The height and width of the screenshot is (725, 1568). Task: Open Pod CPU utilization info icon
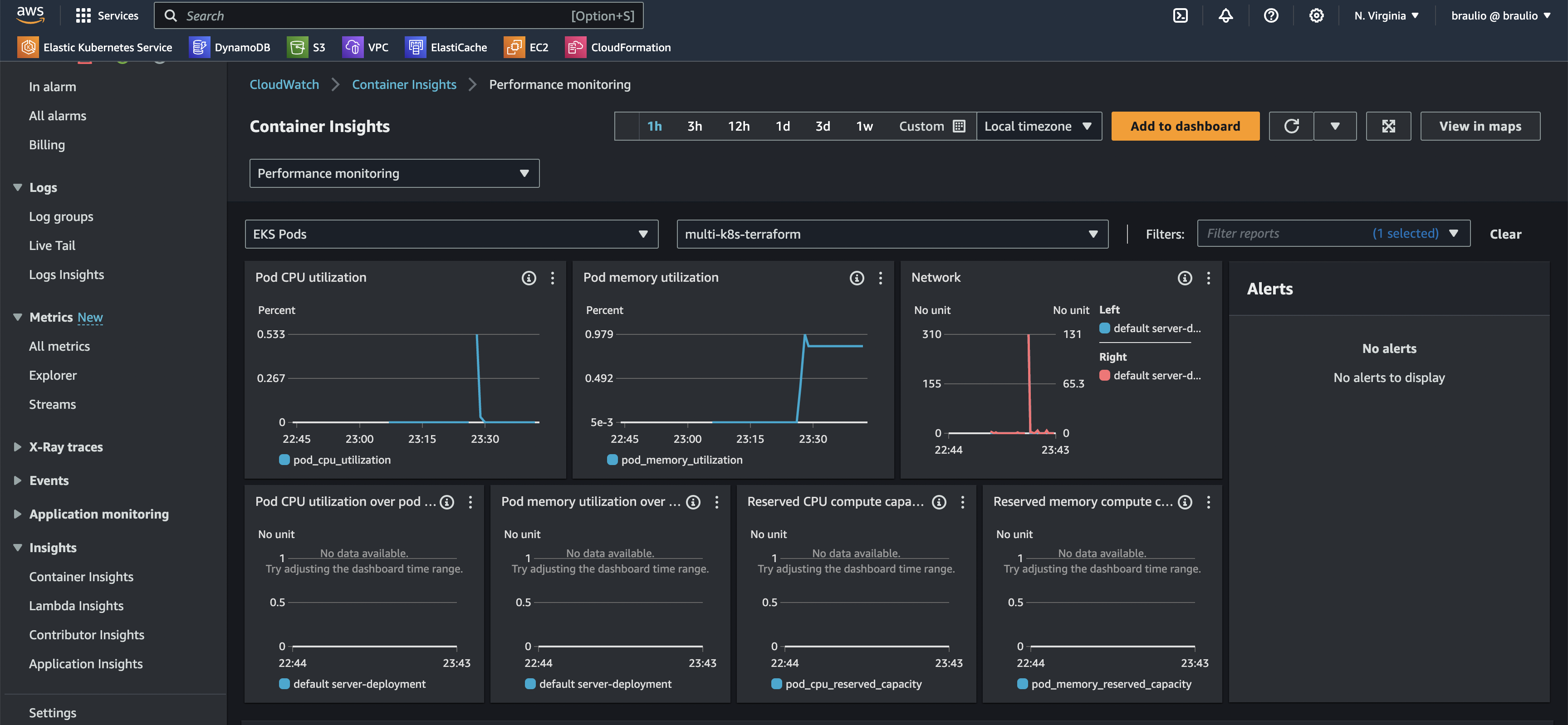529,278
